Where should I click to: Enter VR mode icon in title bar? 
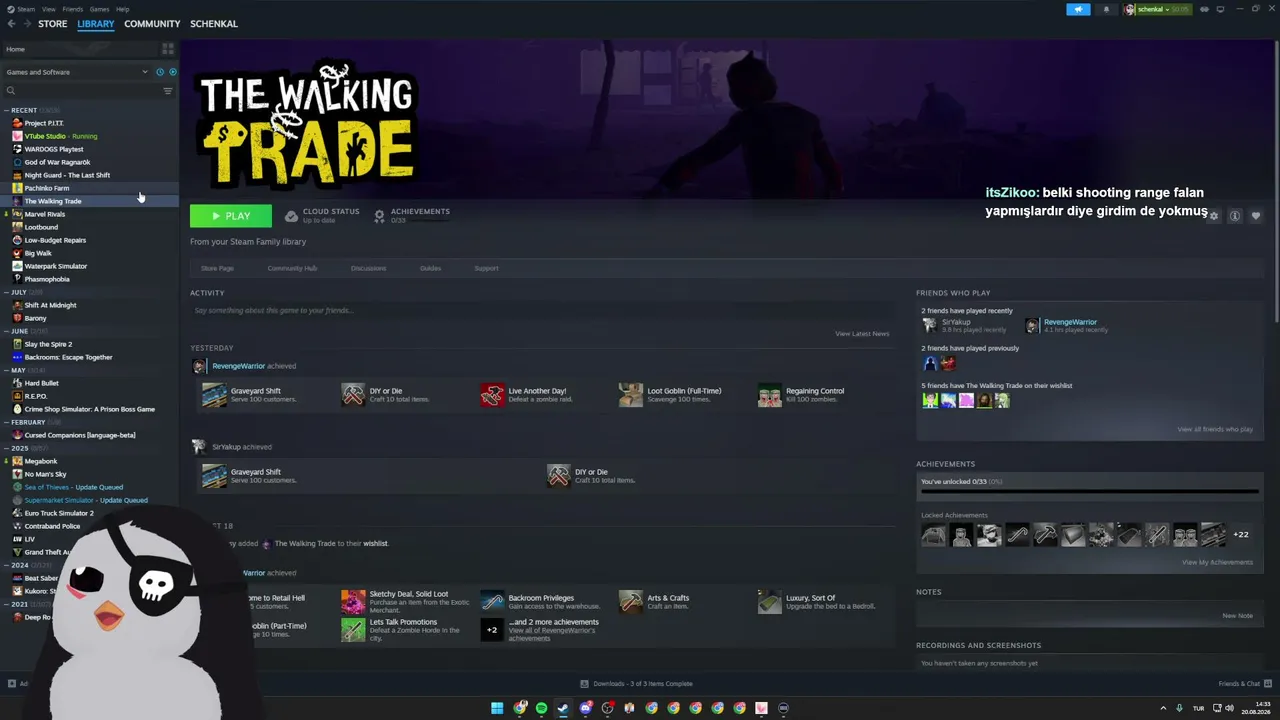click(1204, 9)
